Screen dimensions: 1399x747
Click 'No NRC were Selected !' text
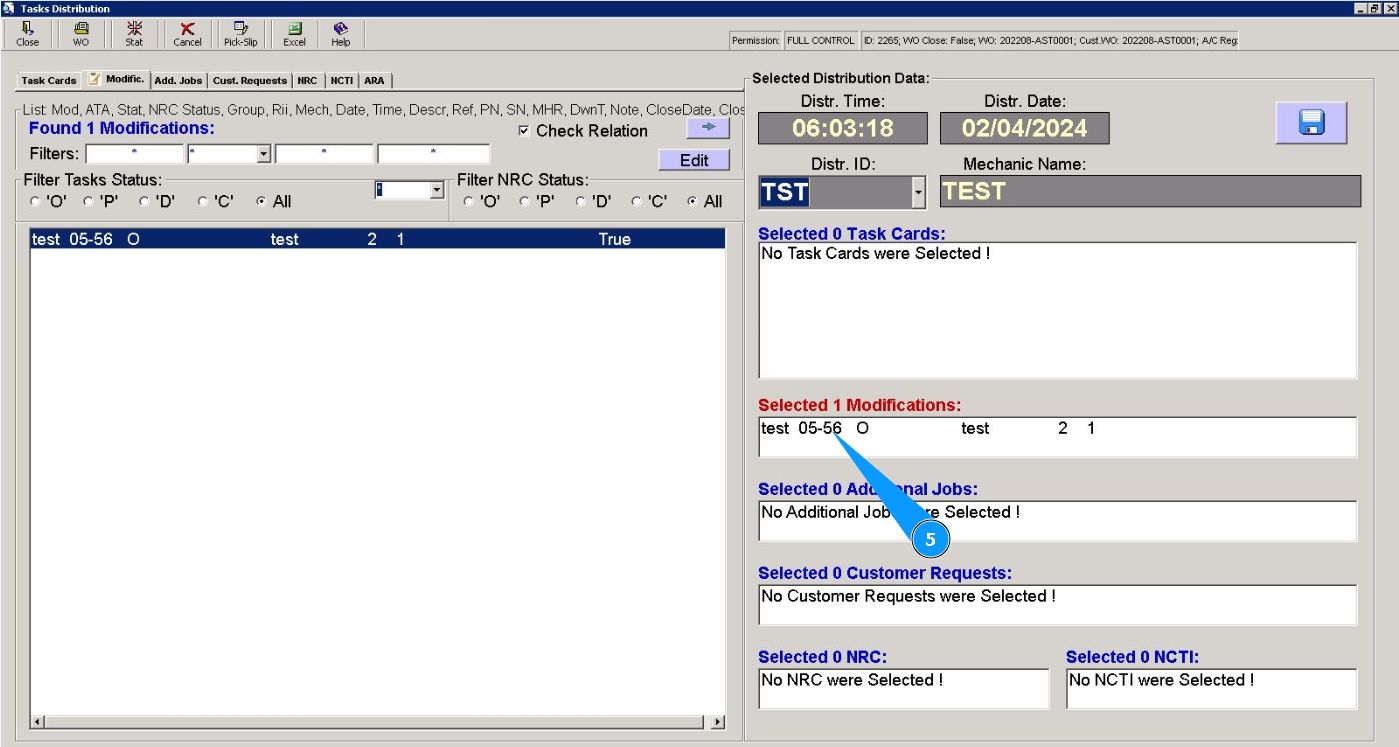click(x=852, y=680)
